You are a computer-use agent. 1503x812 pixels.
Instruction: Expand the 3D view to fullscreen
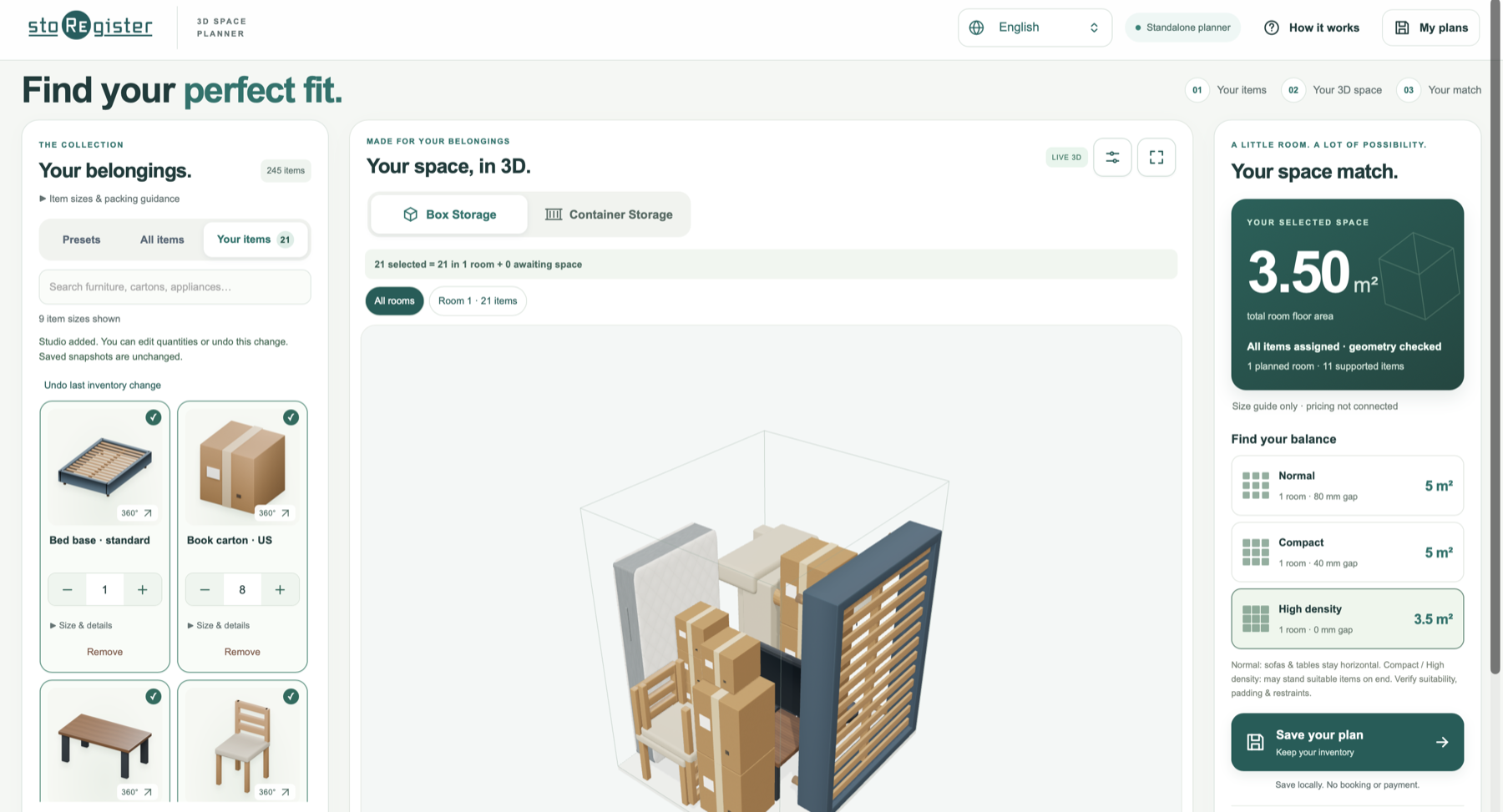1156,157
